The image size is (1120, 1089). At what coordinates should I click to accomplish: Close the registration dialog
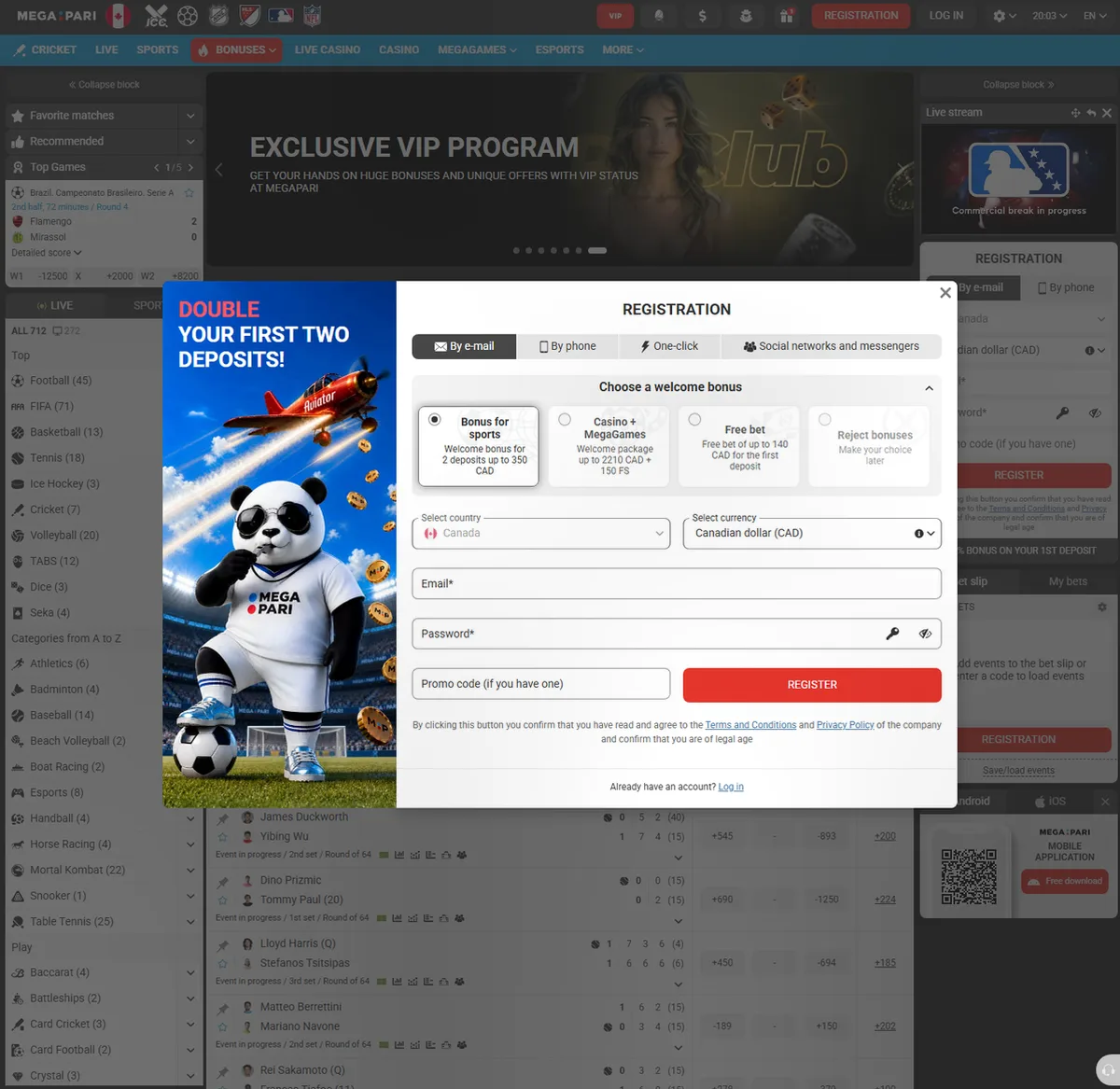[945, 293]
